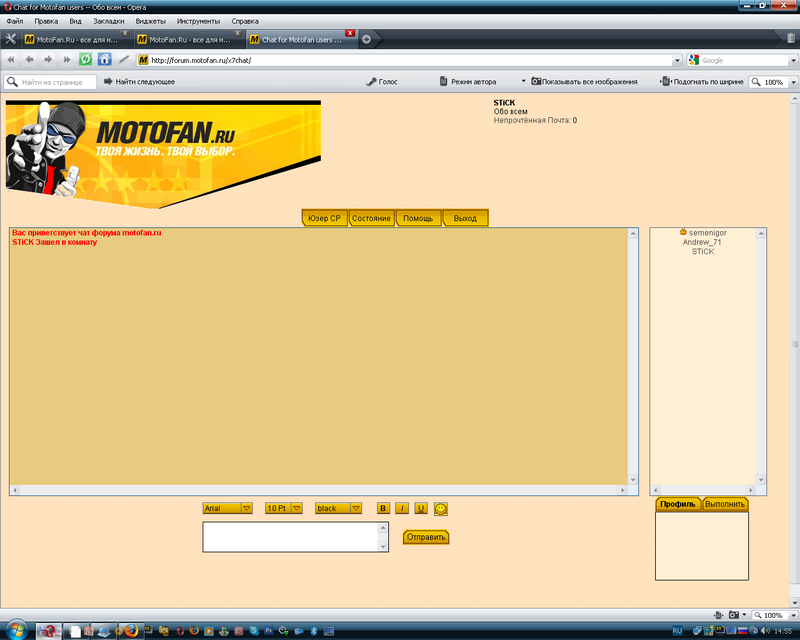
Task: Toggle Author mode (Режим автора)
Action: coord(468,82)
